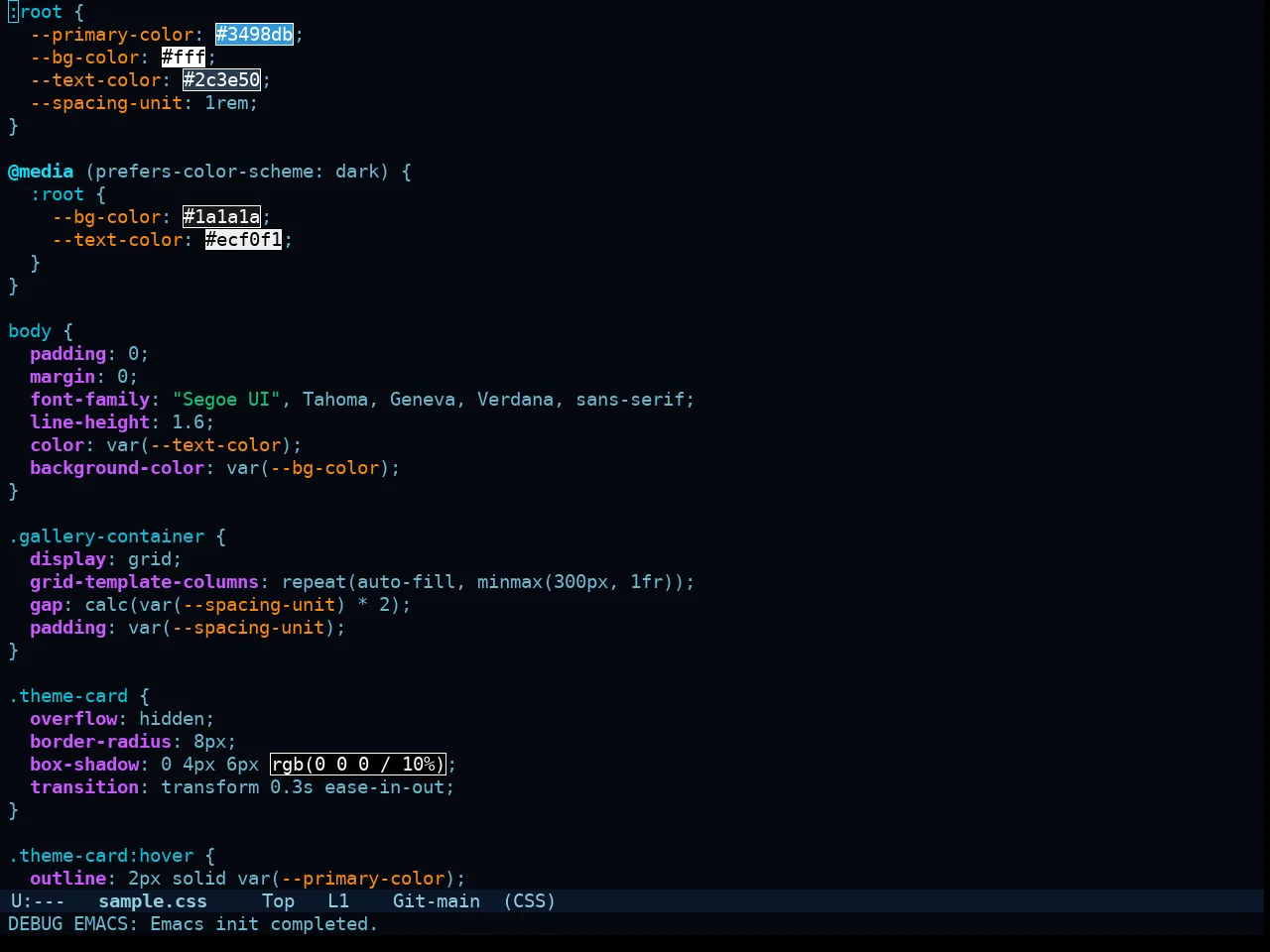Click the var(--text-color) value in body
1270x952 pixels.
click(x=198, y=445)
